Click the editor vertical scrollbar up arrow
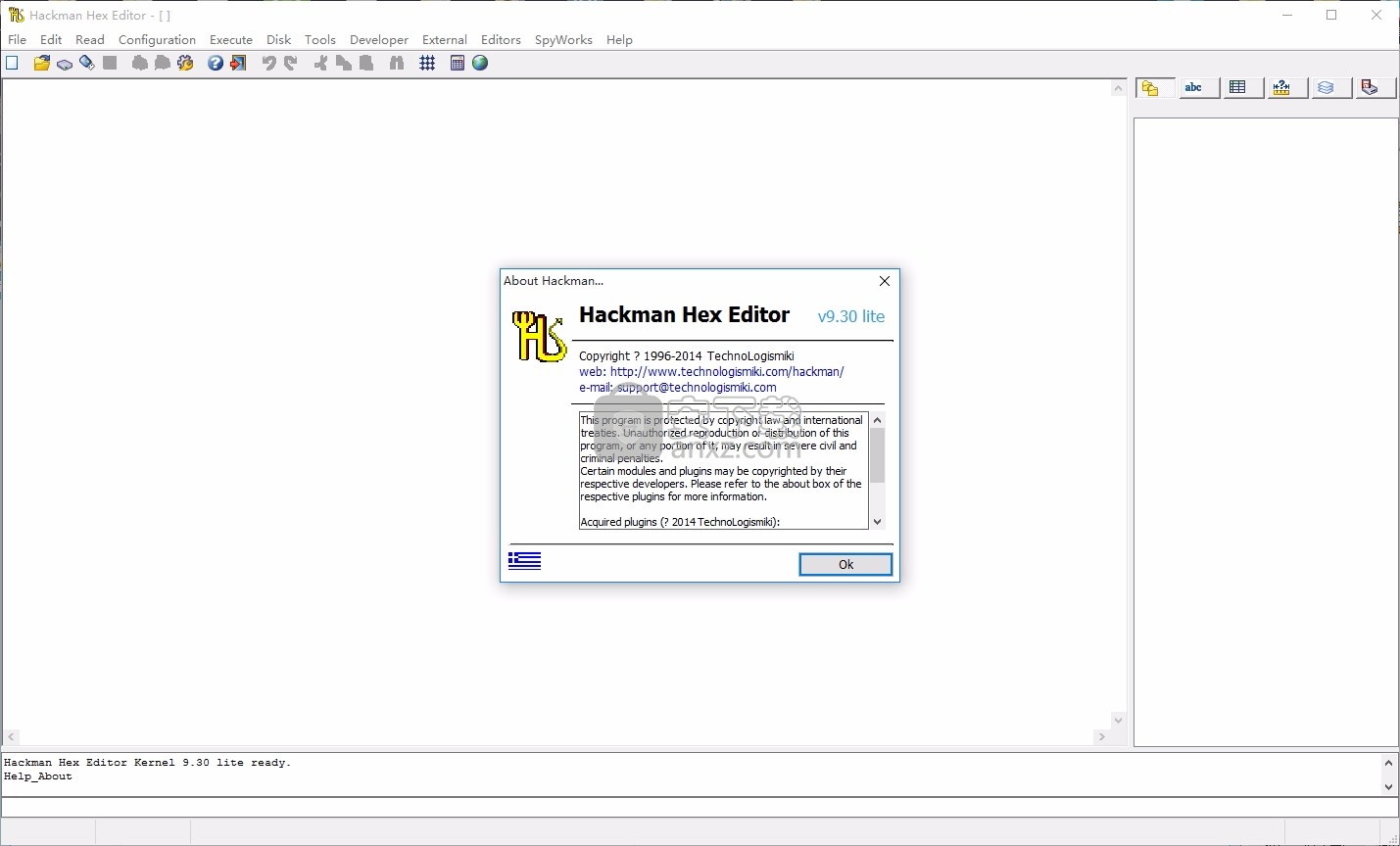 coord(1118,88)
